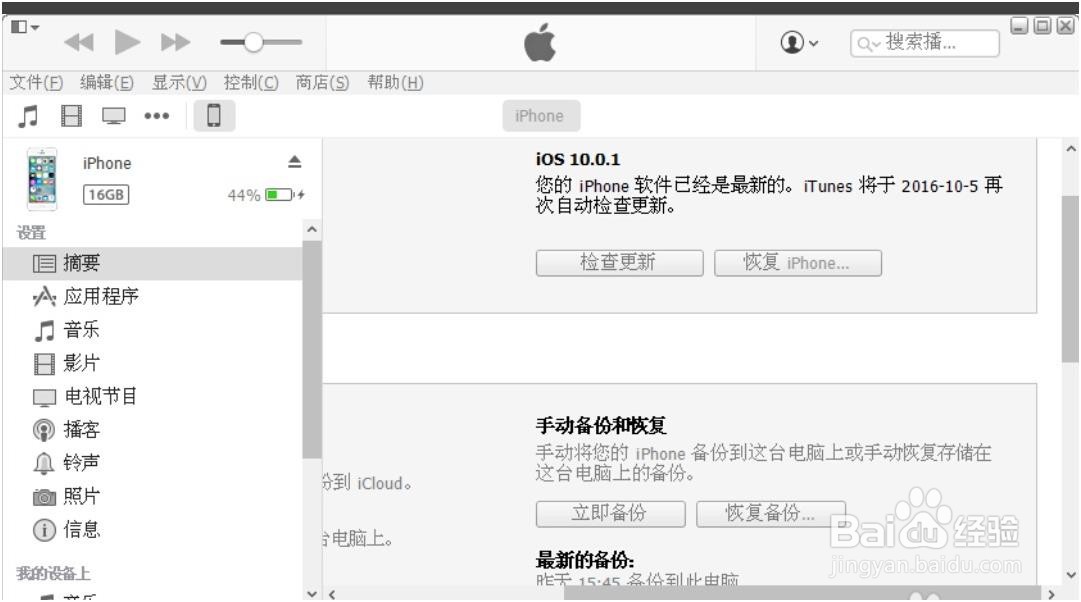Click the horizontal scroll right arrow

click(1051, 594)
